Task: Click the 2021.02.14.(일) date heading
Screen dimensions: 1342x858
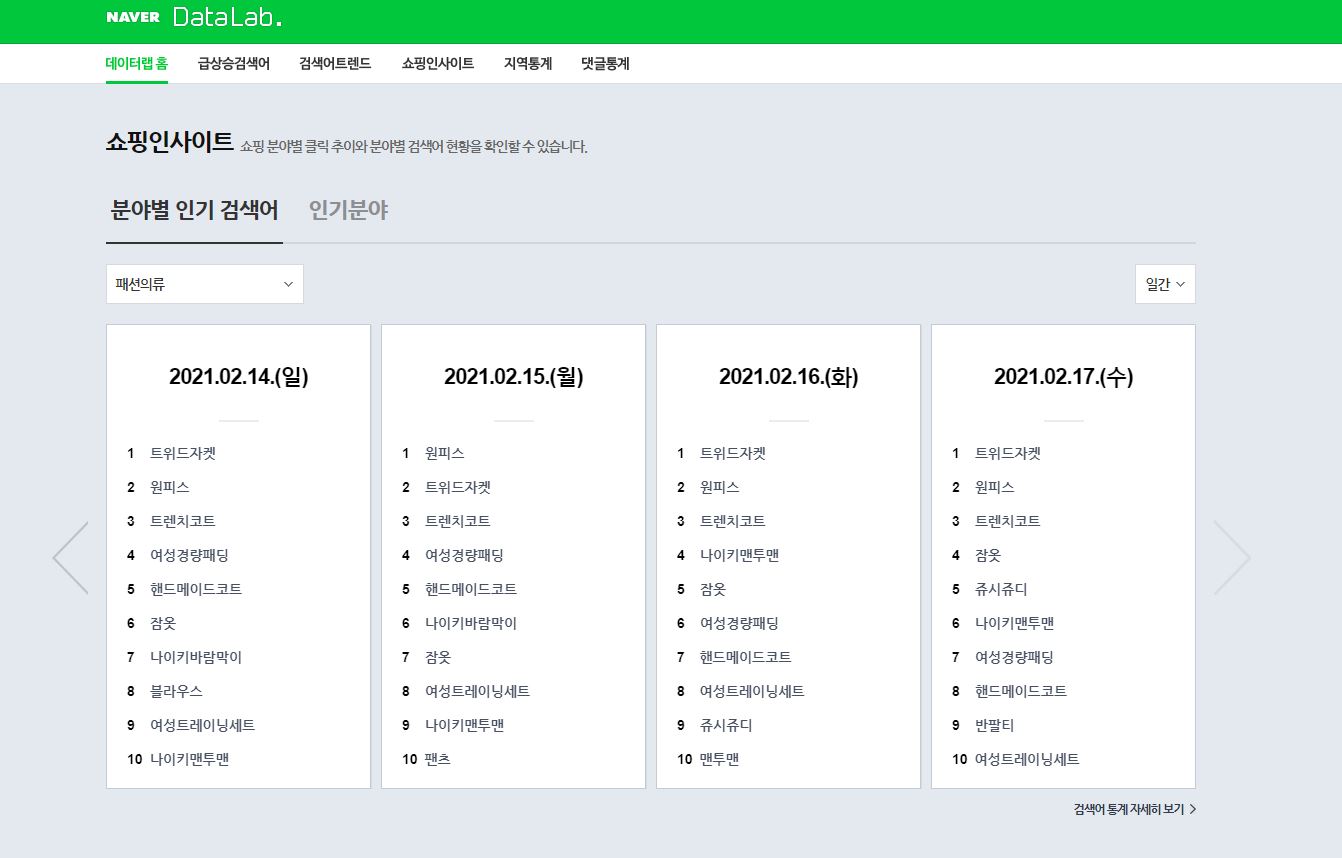Action: [x=239, y=377]
